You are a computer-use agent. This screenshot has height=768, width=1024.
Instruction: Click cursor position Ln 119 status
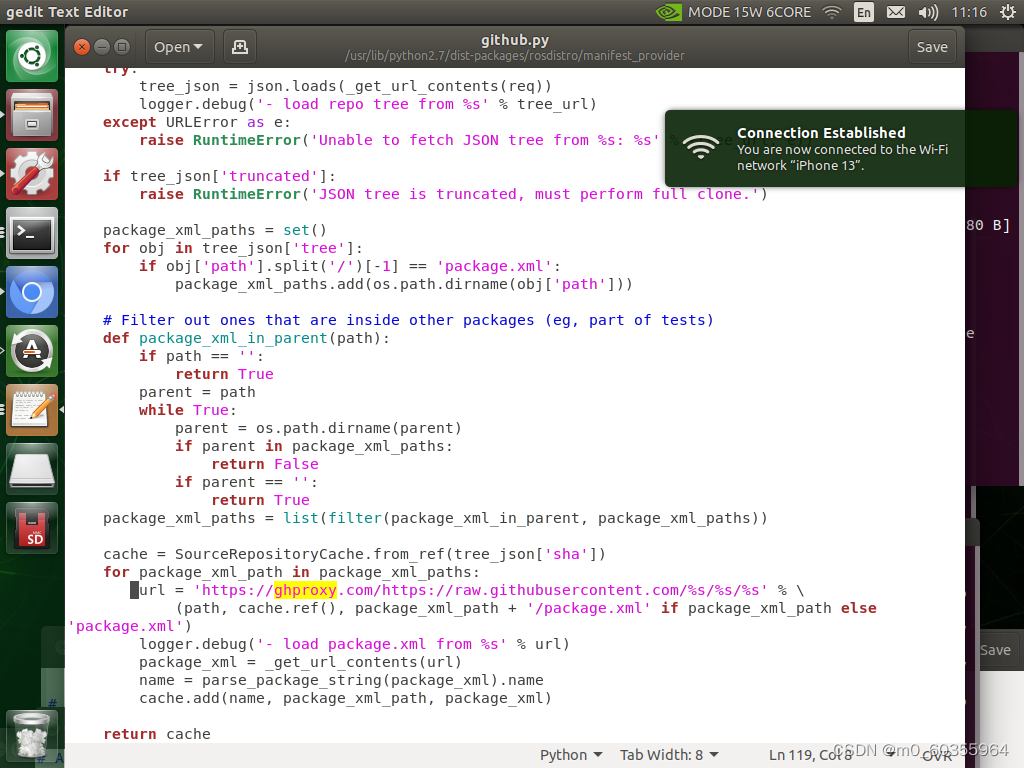point(810,755)
